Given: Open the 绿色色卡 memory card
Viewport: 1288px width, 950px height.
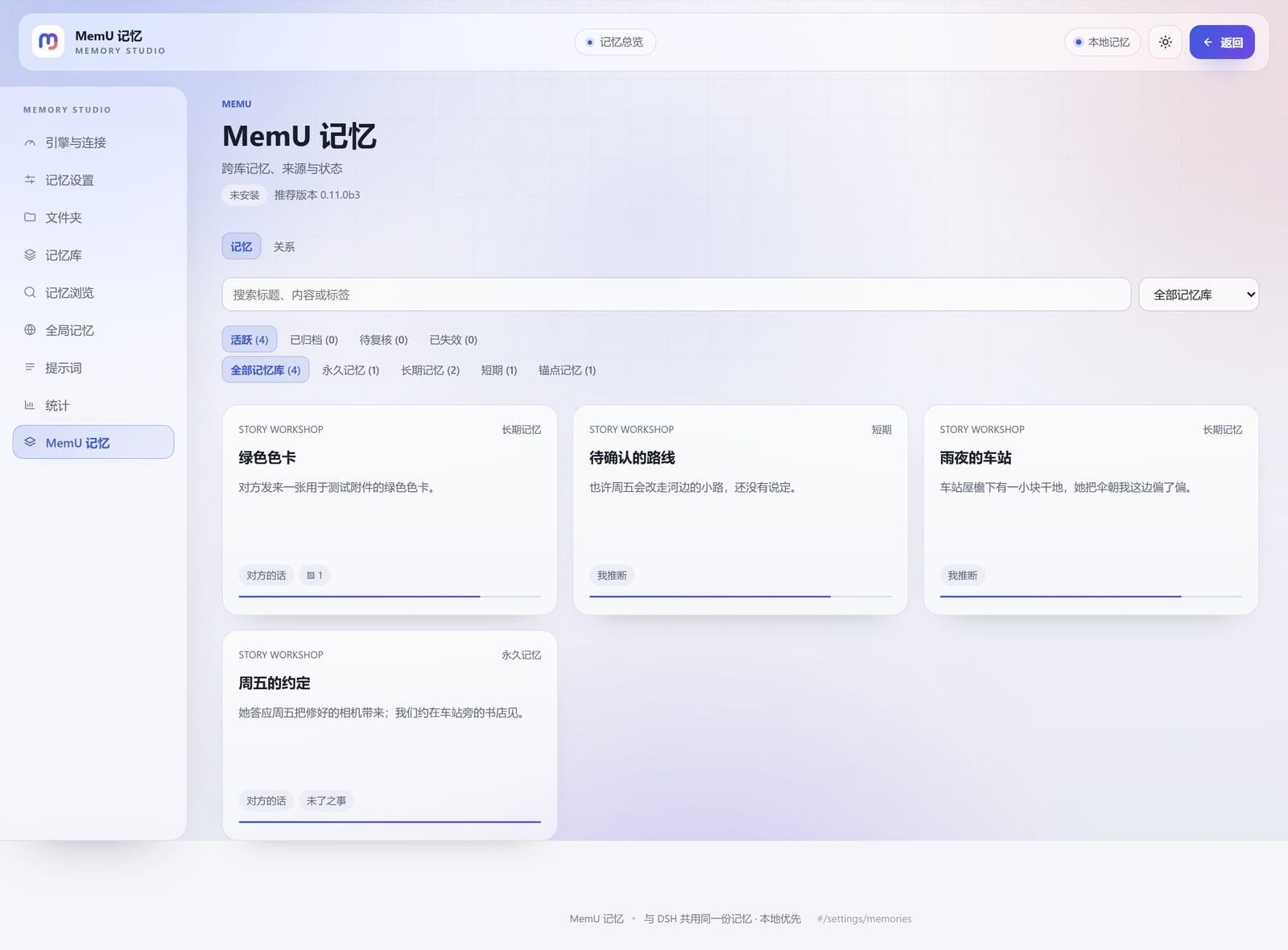Looking at the screenshot, I should point(390,510).
